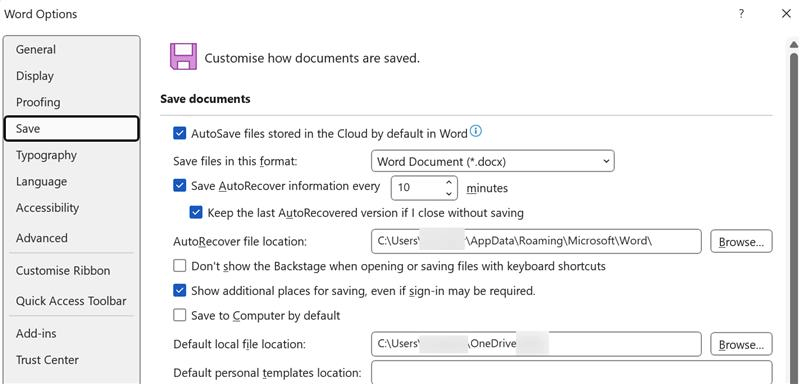Click 'Customise how documents are saved.' text
800x384 pixels.
click(x=312, y=58)
